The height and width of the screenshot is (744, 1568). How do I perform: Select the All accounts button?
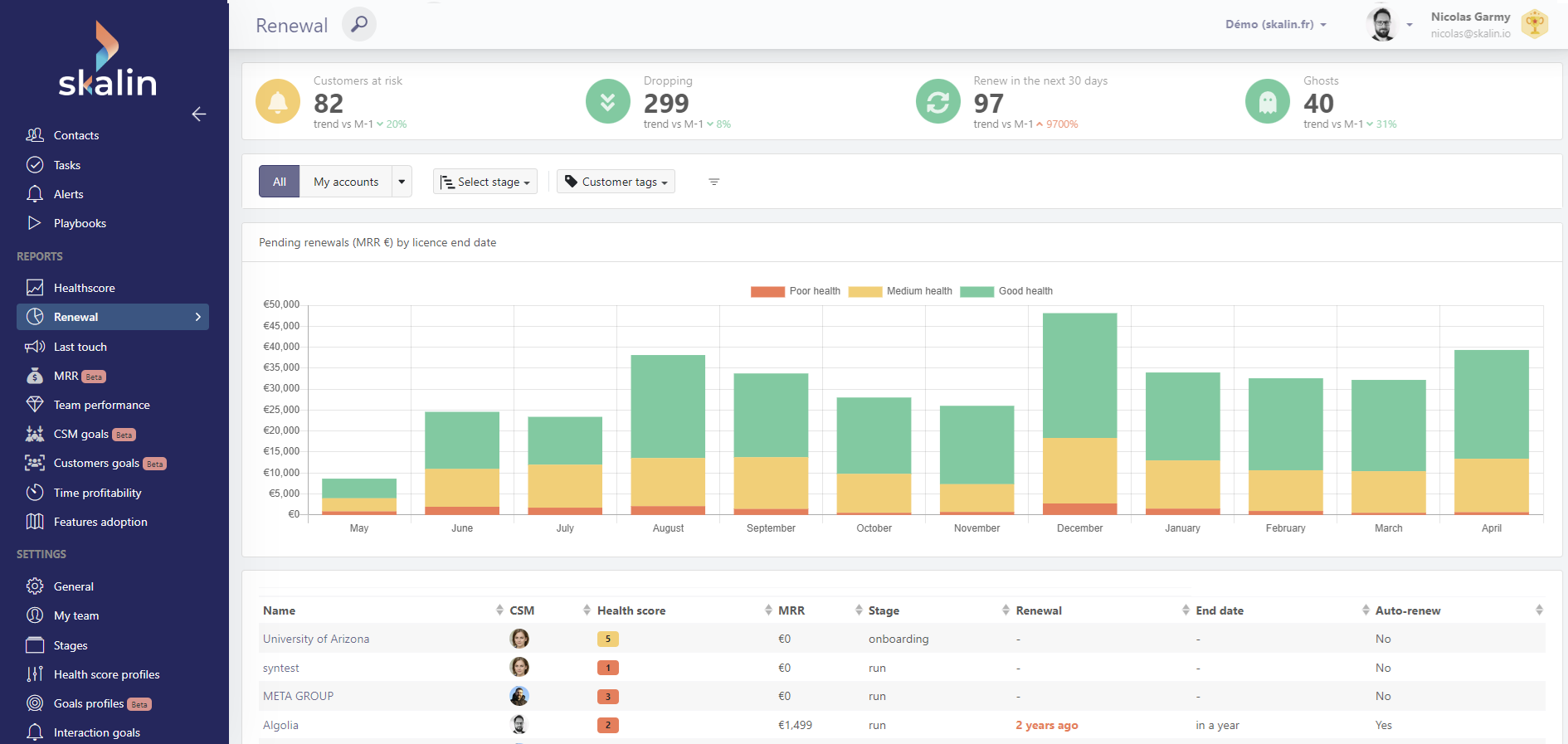(x=280, y=182)
